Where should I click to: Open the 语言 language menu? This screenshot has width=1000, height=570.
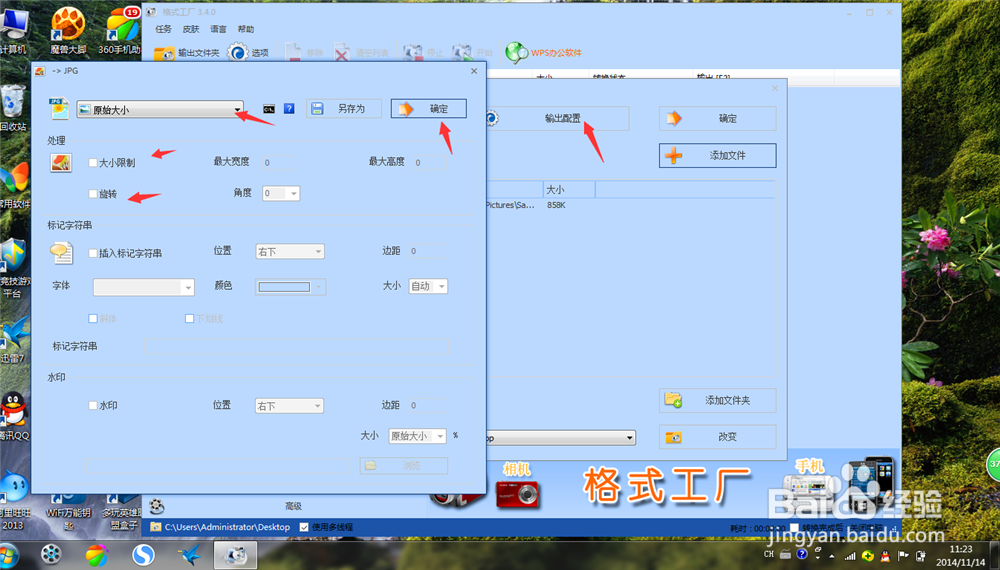tap(218, 29)
